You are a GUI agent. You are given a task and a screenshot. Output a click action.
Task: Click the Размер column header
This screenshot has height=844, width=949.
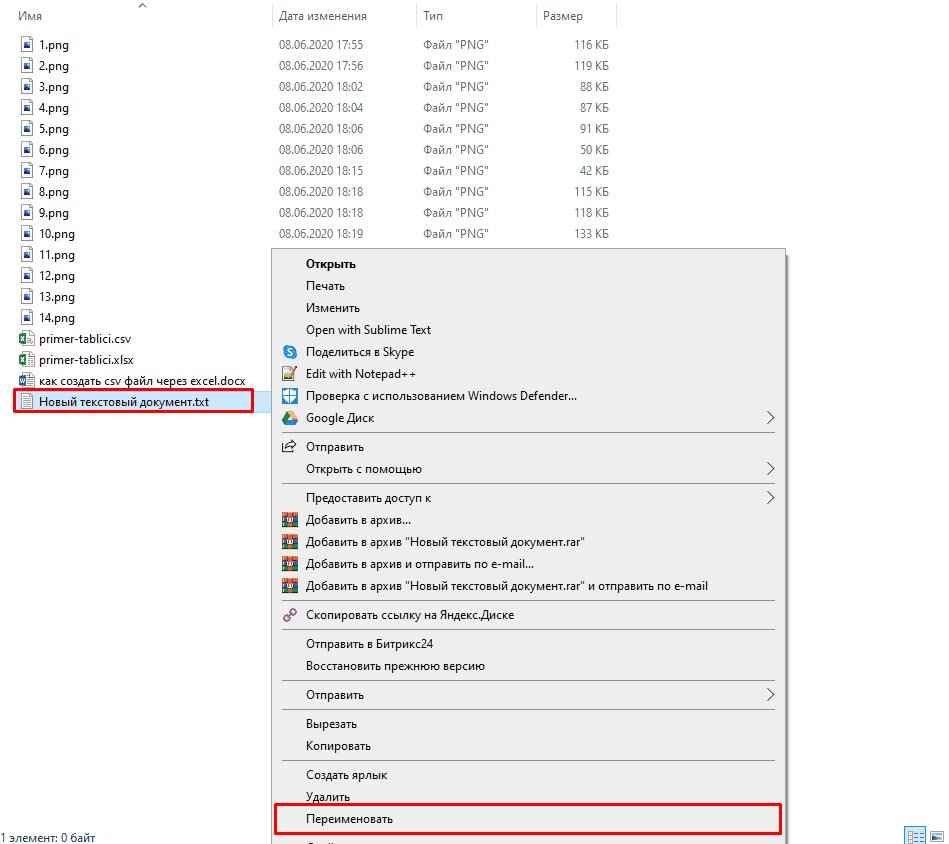point(562,16)
